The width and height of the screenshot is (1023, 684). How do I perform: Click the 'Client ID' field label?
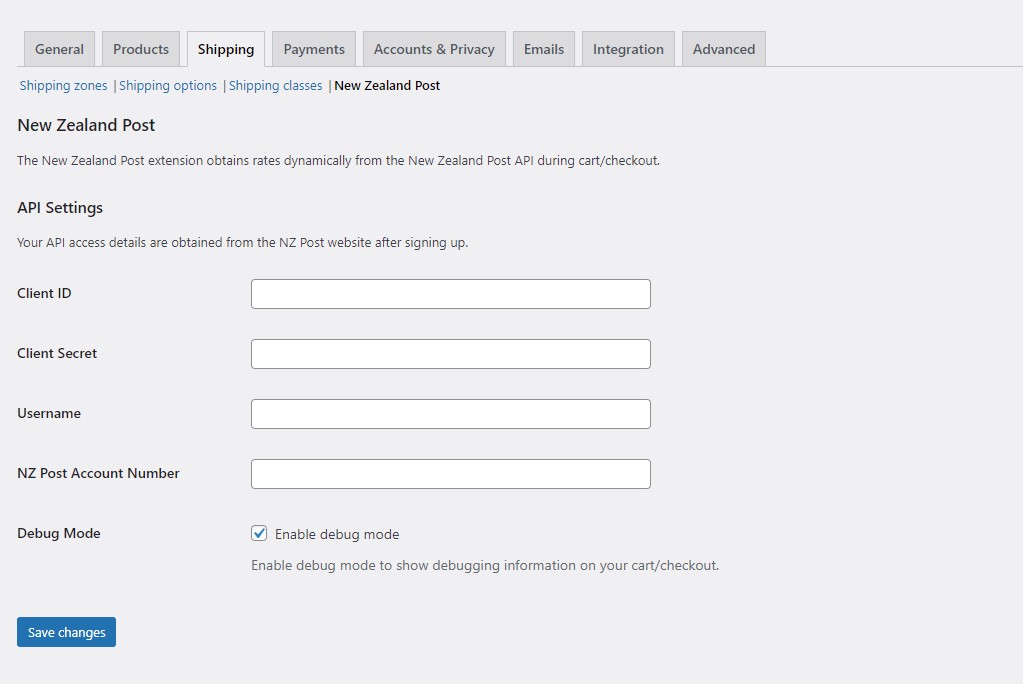click(44, 293)
